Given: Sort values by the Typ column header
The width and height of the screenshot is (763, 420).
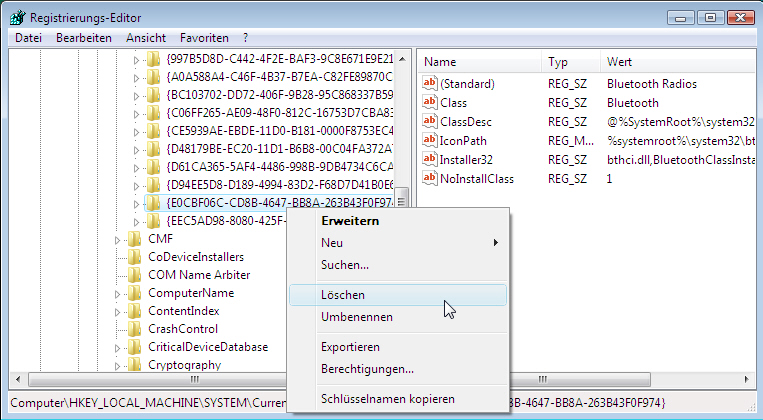Looking at the screenshot, I should (x=571, y=62).
